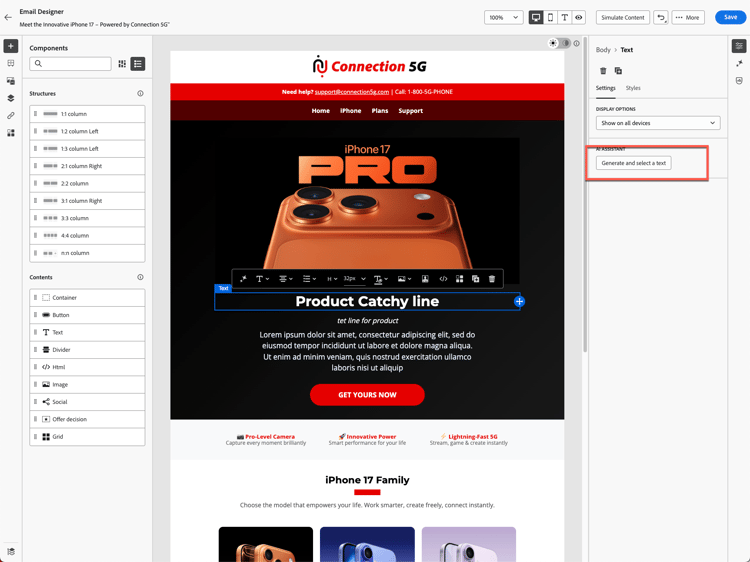The image size is (750, 562).
Task: Open the Links icon in left rail
Action: tap(11, 115)
